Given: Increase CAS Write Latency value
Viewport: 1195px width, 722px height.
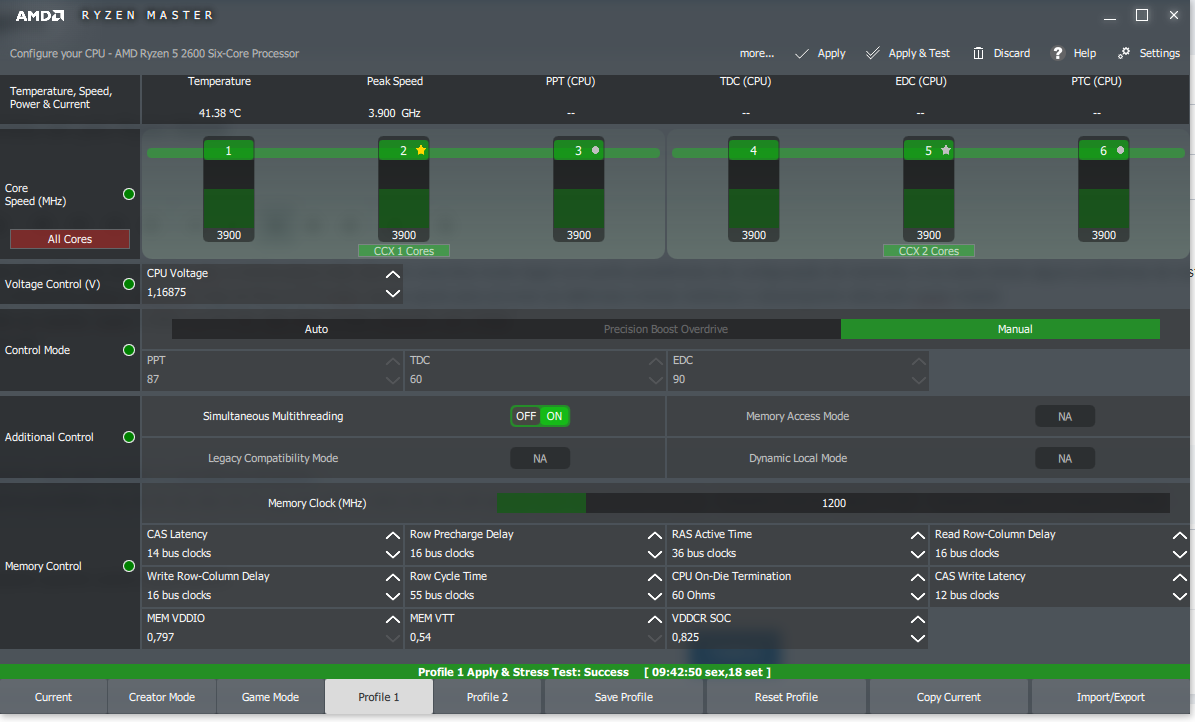Looking at the screenshot, I should click(1180, 578).
